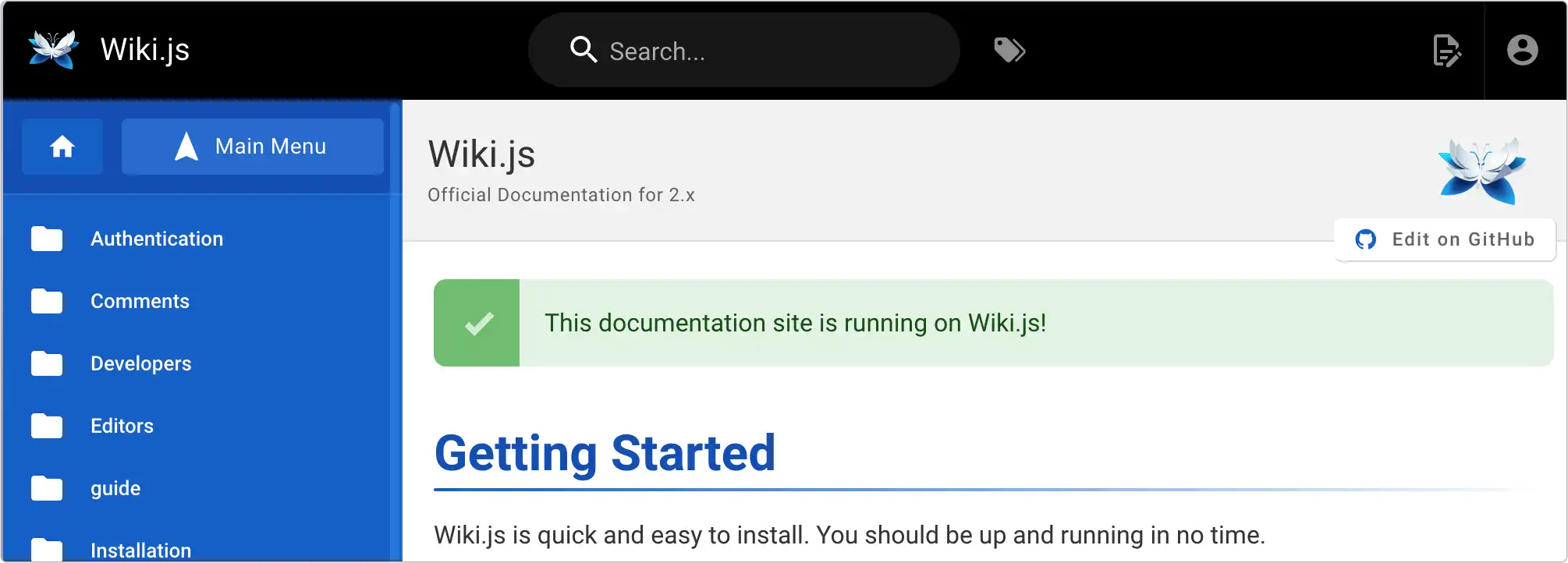1568x563 pixels.
Task: Click the lotus logo thumbnail on page
Action: click(1481, 171)
